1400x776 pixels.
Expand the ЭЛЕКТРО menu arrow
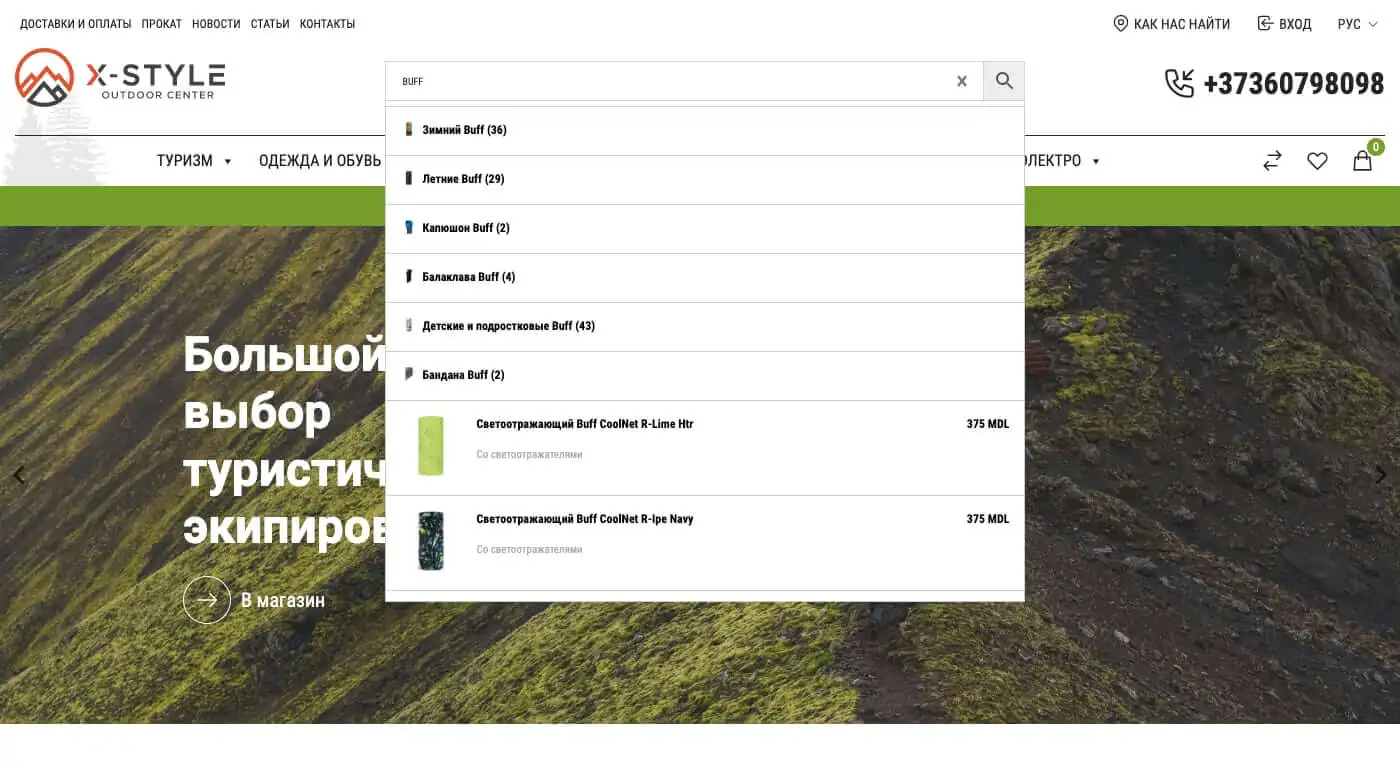[1096, 161]
